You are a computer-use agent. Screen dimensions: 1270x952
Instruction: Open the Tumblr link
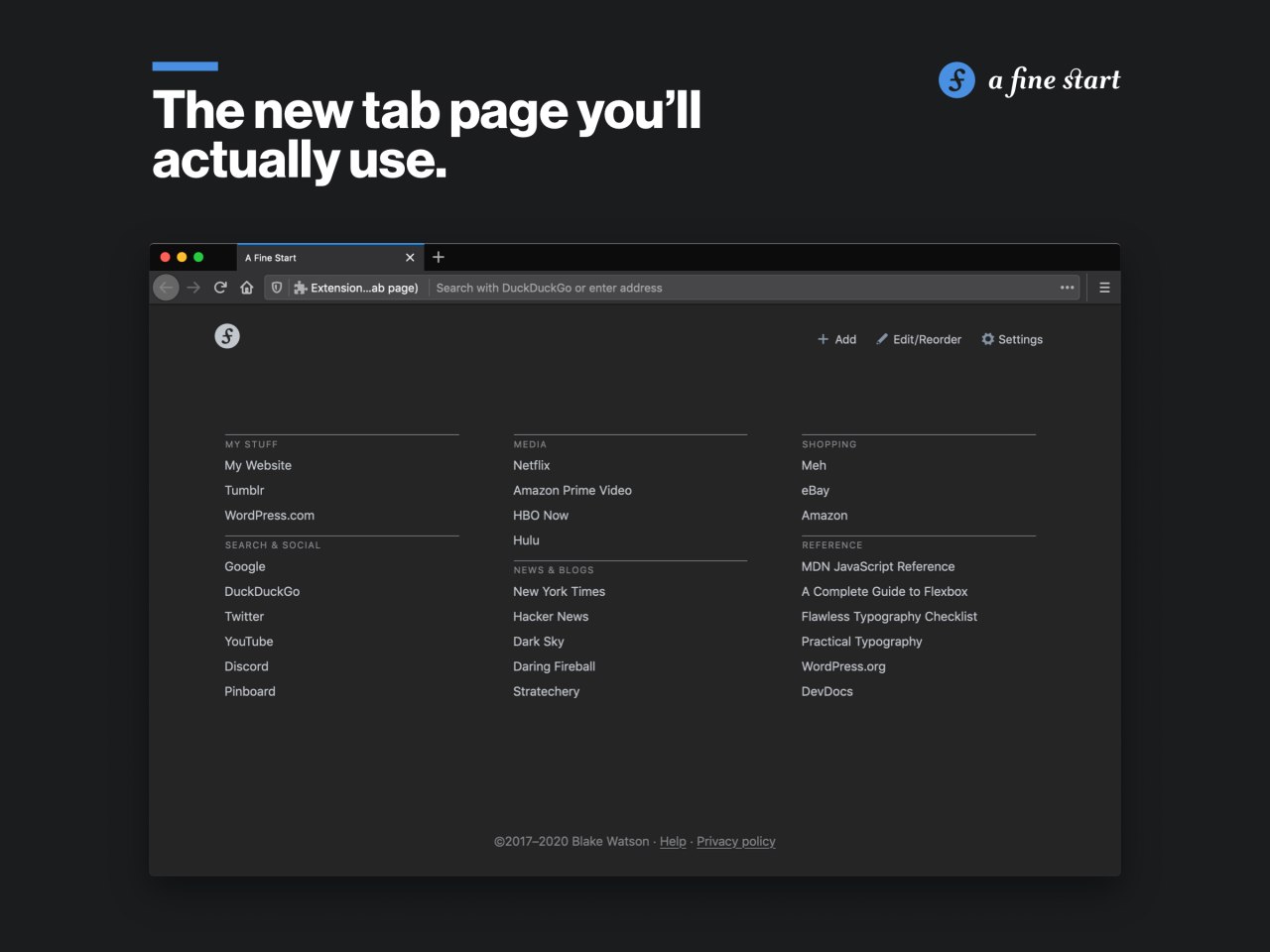click(244, 490)
